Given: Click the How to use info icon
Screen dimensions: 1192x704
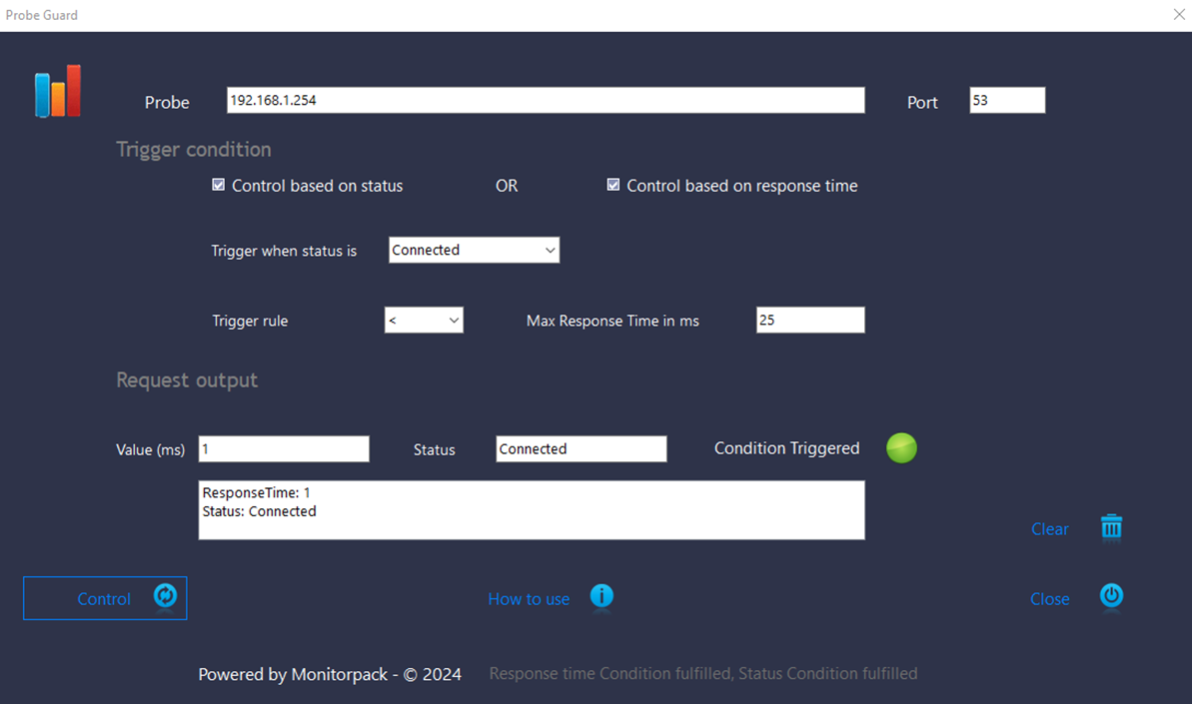Looking at the screenshot, I should [x=601, y=596].
